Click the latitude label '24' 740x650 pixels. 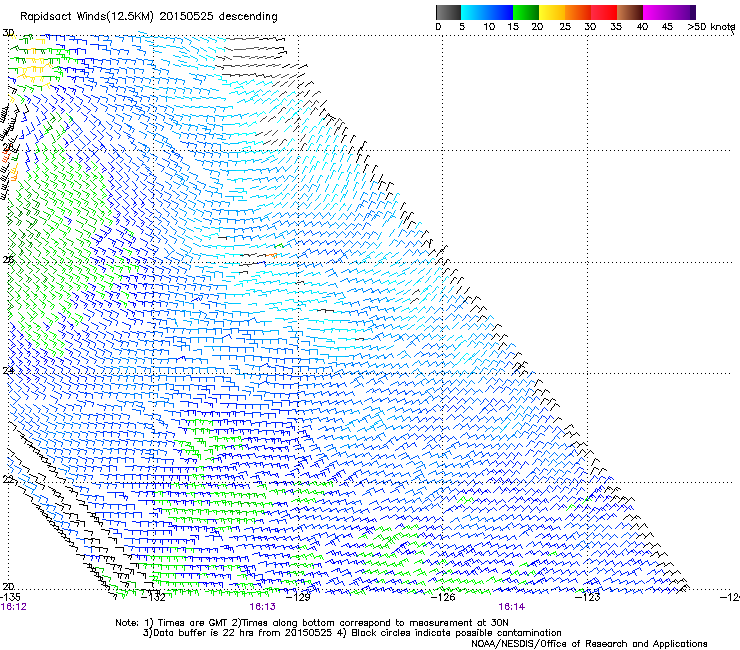point(8,371)
